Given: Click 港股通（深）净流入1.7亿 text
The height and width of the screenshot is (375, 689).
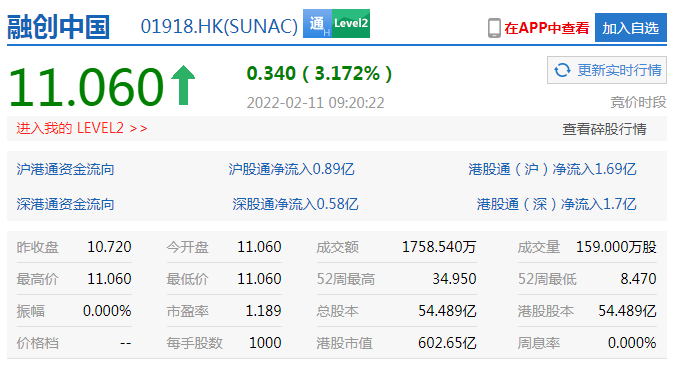Looking at the screenshot, I should 557,204.
